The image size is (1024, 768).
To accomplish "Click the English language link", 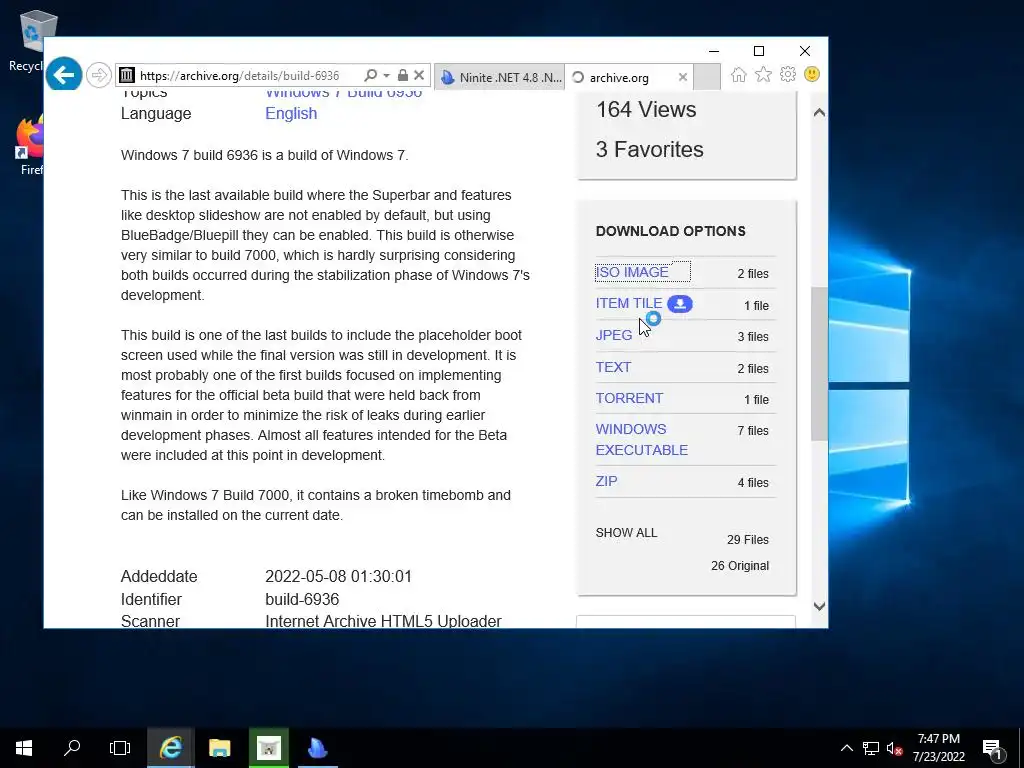I will click(x=291, y=113).
